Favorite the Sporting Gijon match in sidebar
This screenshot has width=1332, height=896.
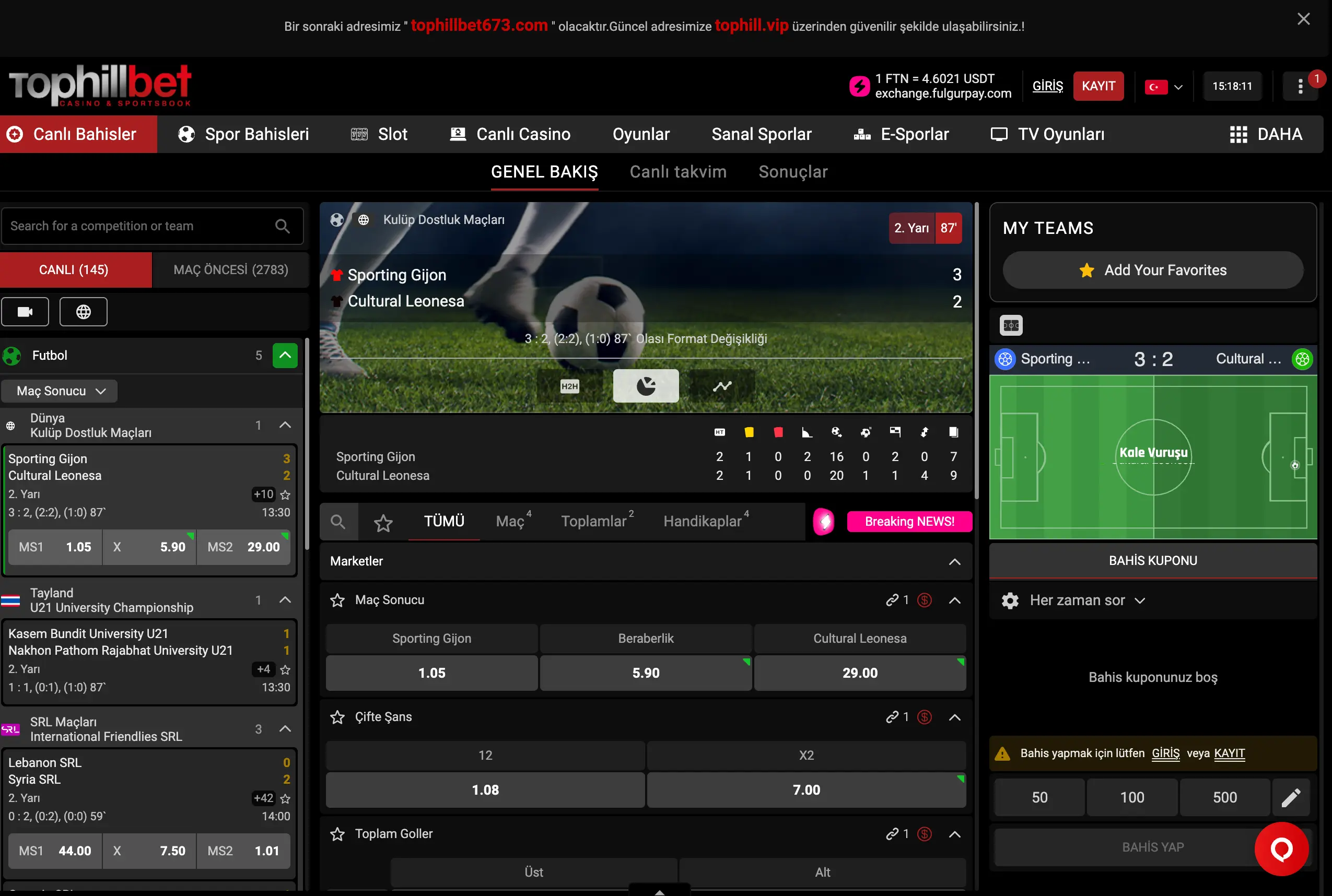285,495
